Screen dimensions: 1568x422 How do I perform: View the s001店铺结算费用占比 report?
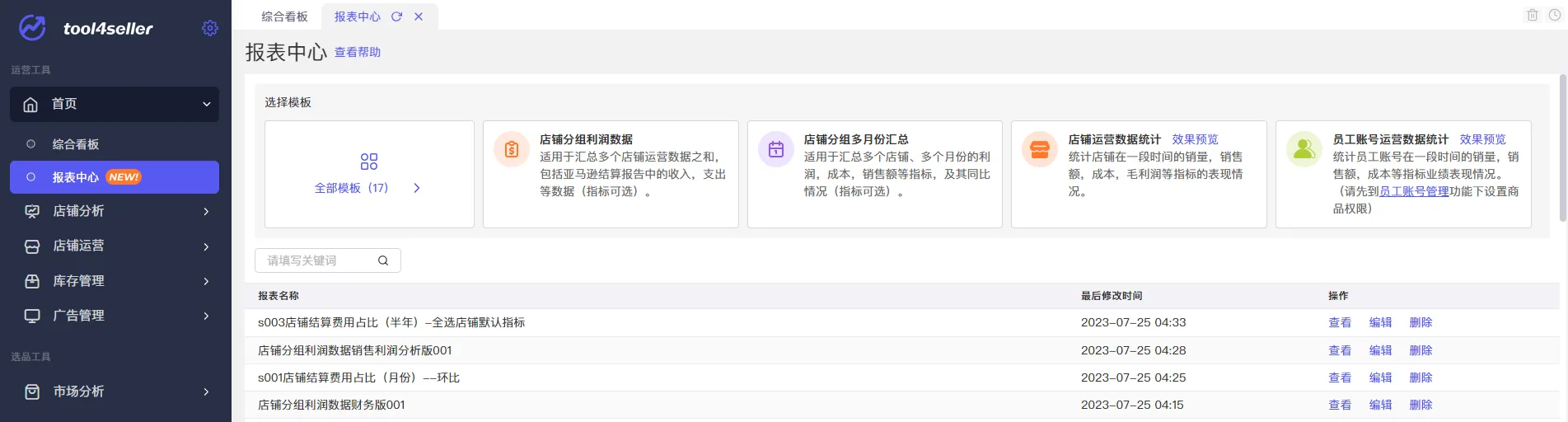click(x=1340, y=377)
